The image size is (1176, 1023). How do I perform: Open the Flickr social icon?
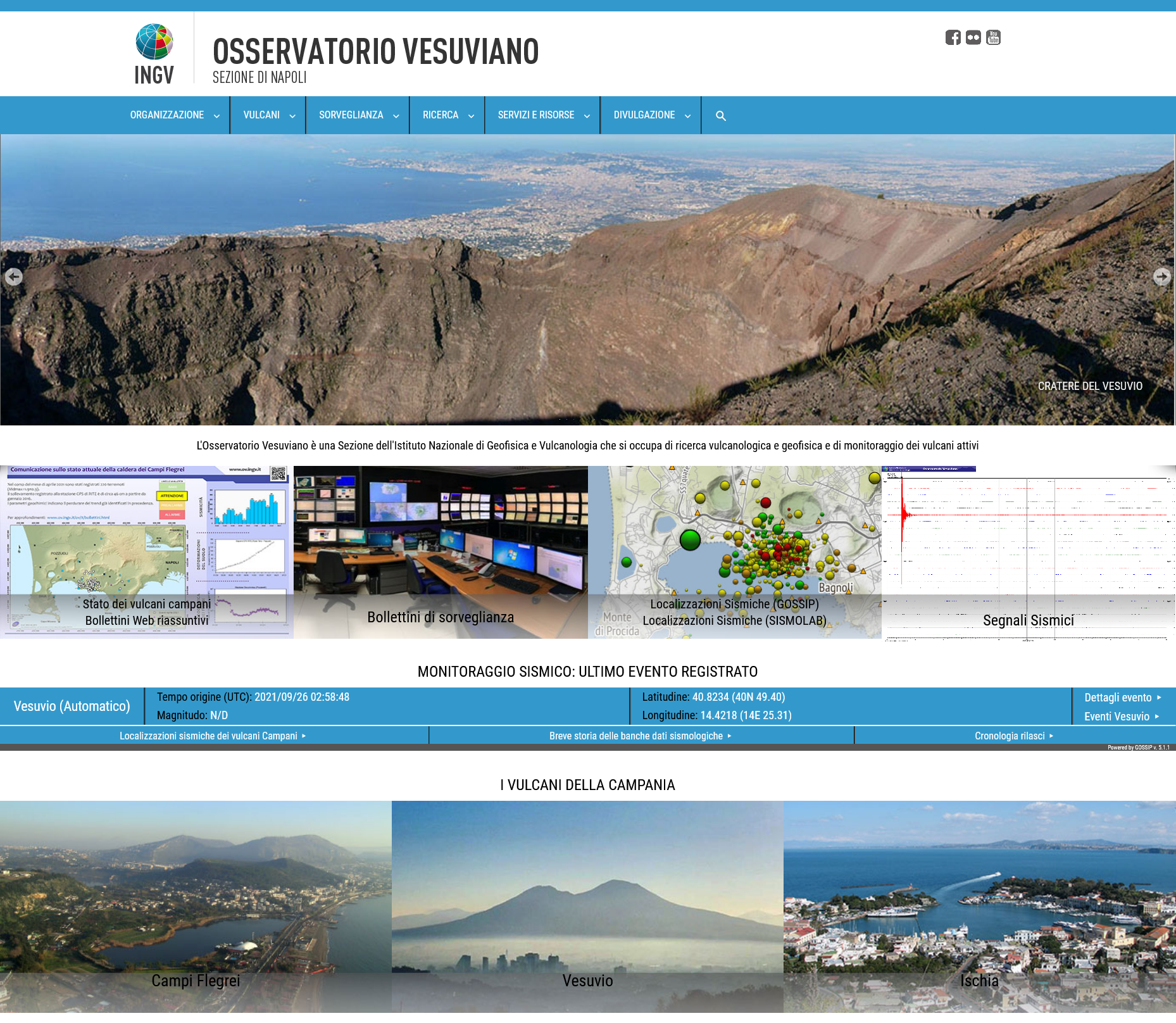click(973, 37)
